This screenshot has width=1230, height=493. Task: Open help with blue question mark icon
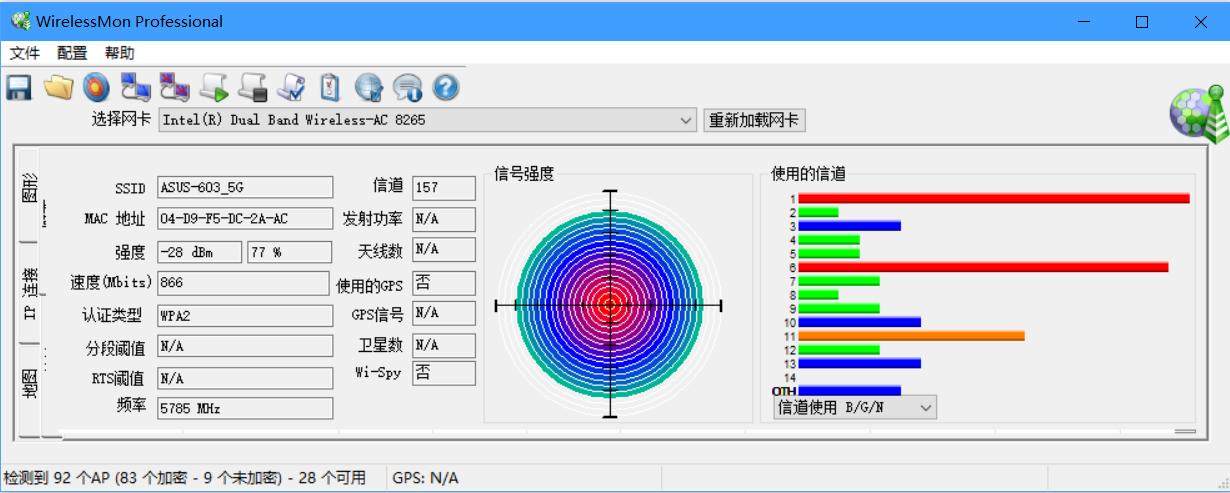pos(446,88)
